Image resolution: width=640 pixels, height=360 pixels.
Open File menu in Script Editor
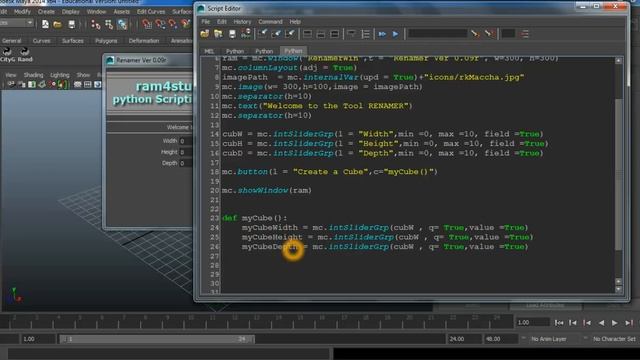[206, 22]
